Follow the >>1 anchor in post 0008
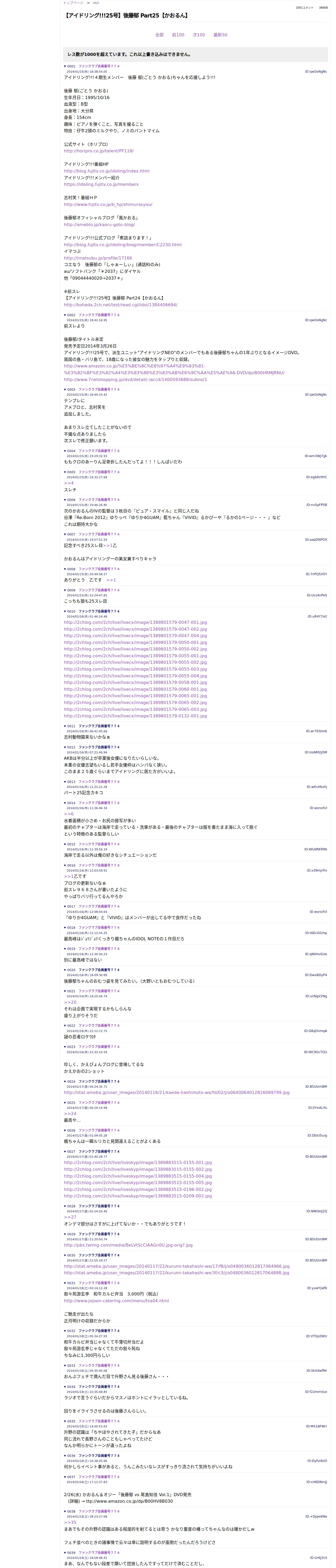The image size is (336, 1568). click(111, 580)
